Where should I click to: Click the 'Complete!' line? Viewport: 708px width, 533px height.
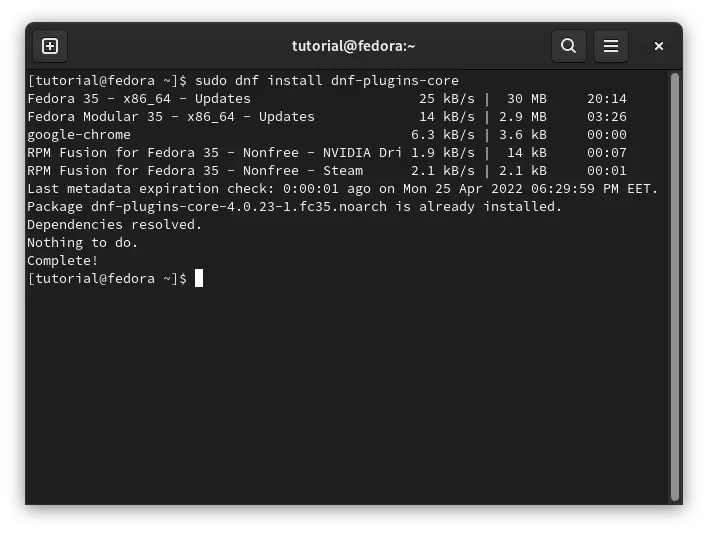pyautogui.click(x=62, y=261)
